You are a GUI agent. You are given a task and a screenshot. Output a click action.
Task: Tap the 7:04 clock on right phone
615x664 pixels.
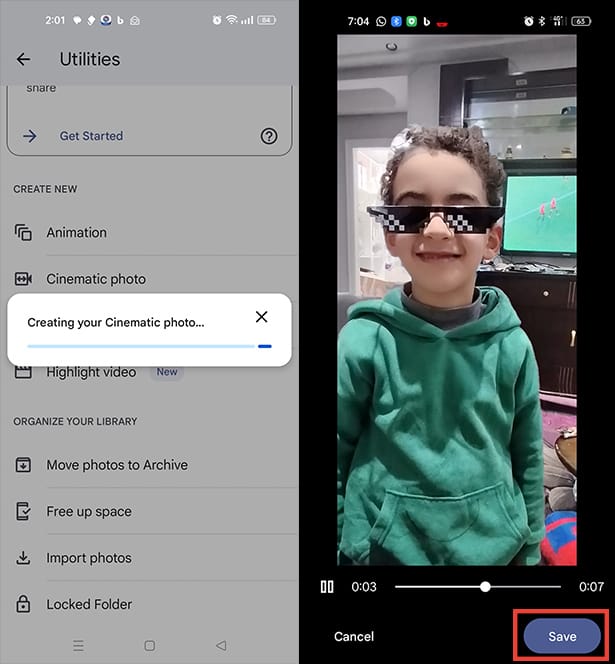tap(358, 21)
